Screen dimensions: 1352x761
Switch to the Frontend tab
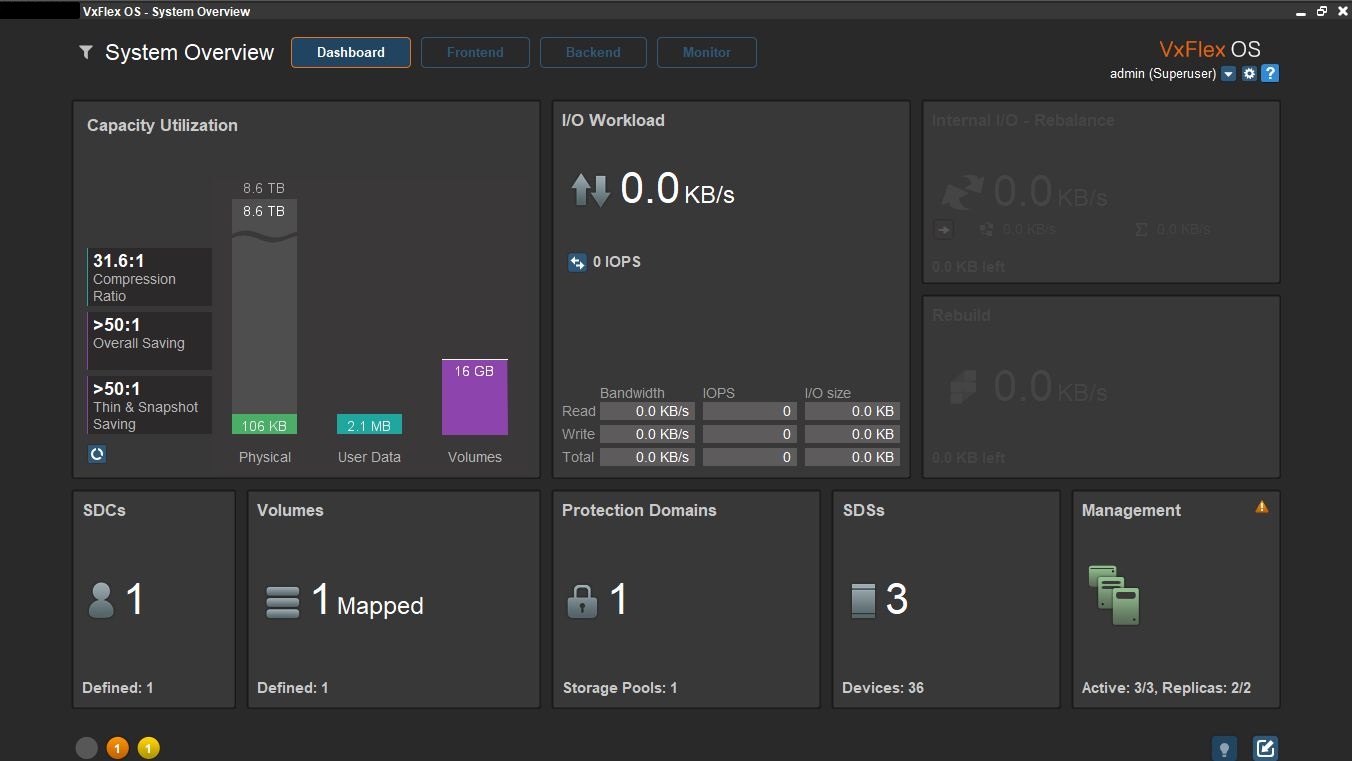point(475,52)
